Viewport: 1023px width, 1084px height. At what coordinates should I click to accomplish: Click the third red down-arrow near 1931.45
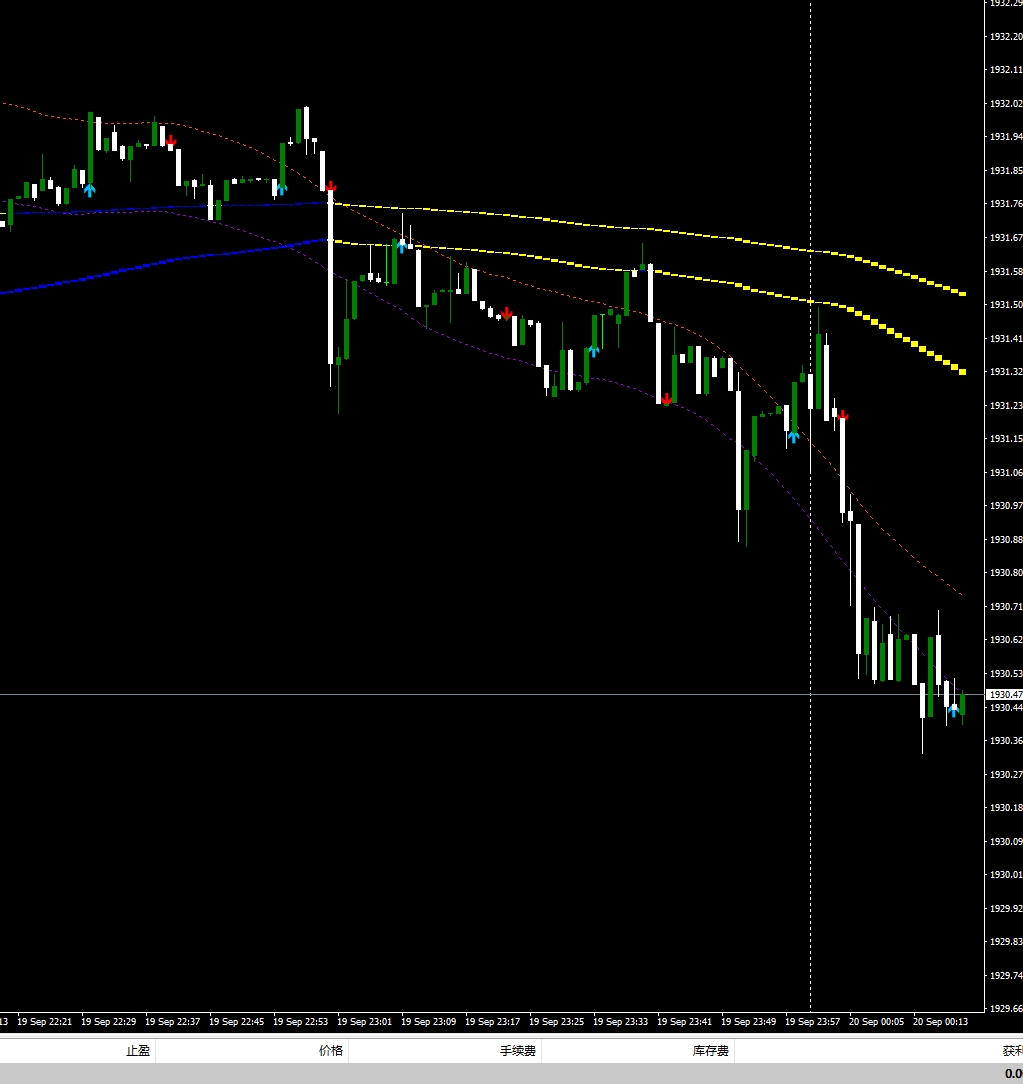(x=507, y=314)
